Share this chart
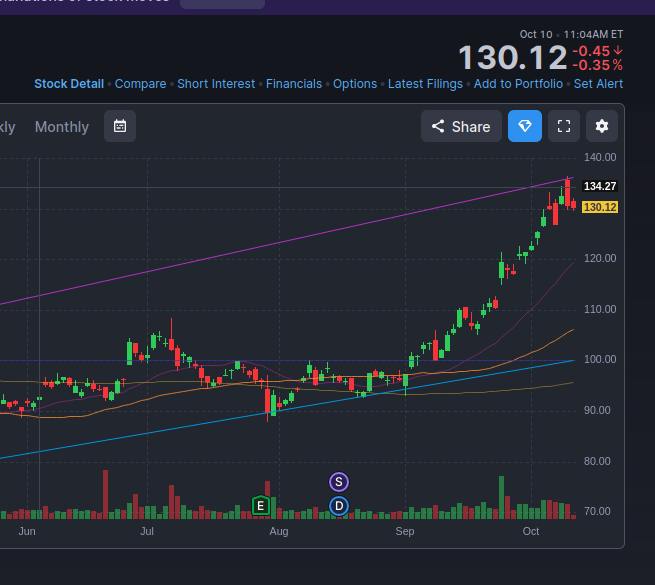 click(x=461, y=126)
